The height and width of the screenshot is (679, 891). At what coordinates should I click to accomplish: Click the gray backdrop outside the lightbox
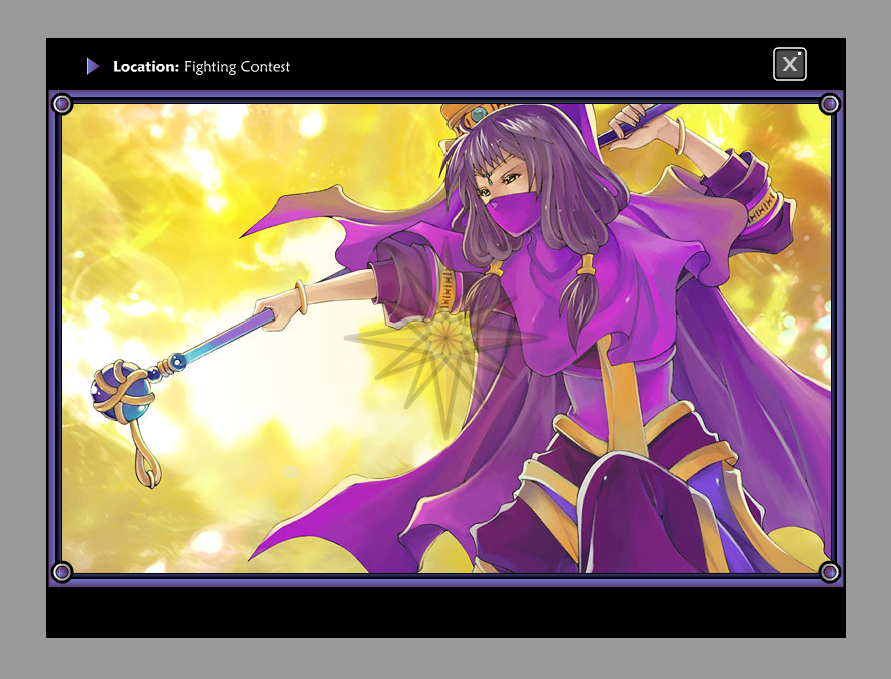22,340
